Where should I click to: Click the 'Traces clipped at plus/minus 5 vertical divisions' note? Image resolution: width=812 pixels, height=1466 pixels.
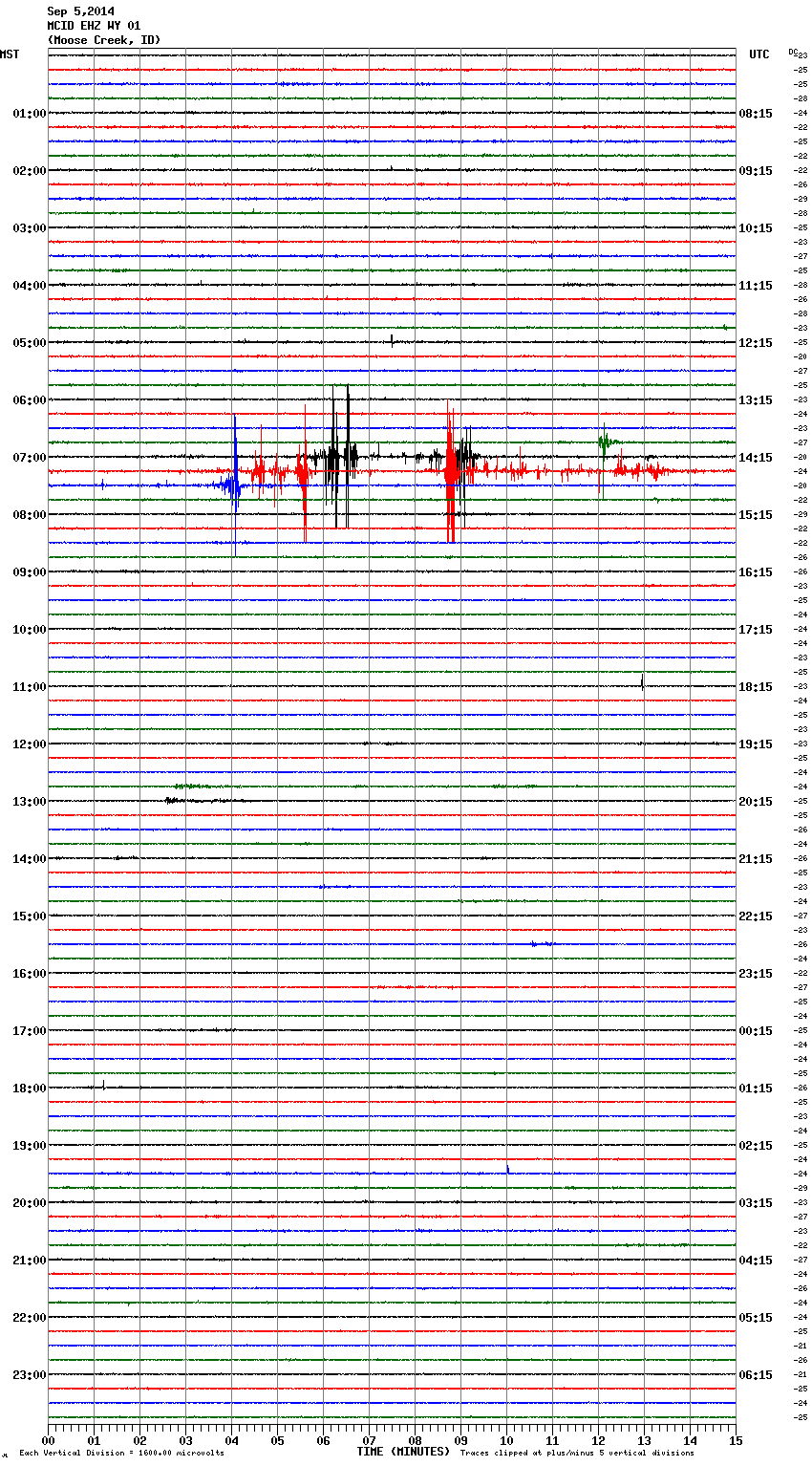click(x=577, y=1454)
